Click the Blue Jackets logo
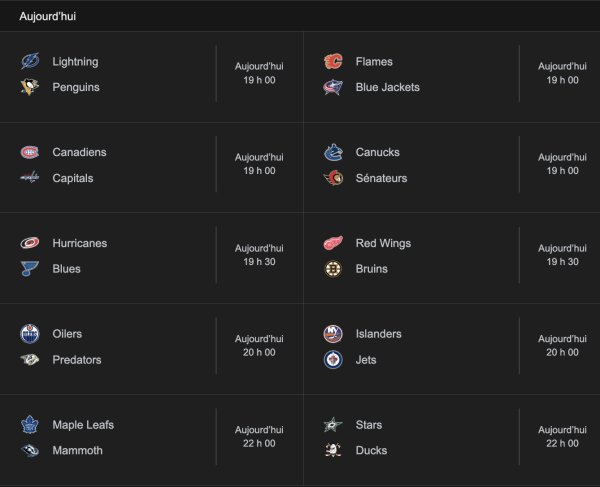Screen dimensions: 600x487 coord(332,87)
